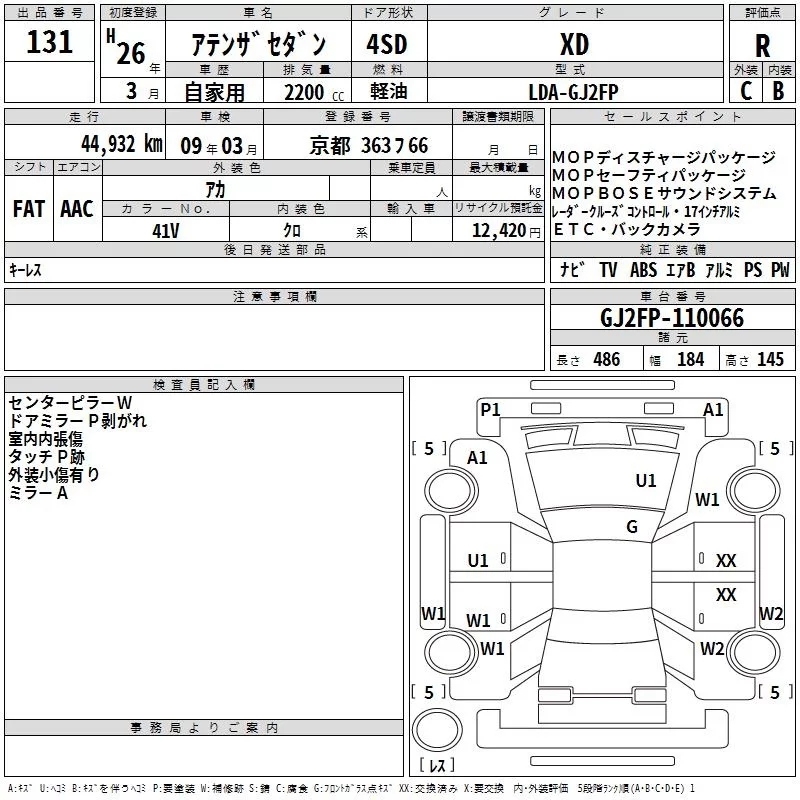Click the G windshield chip marker
Viewport: 800px width, 800px height.
tap(632, 527)
